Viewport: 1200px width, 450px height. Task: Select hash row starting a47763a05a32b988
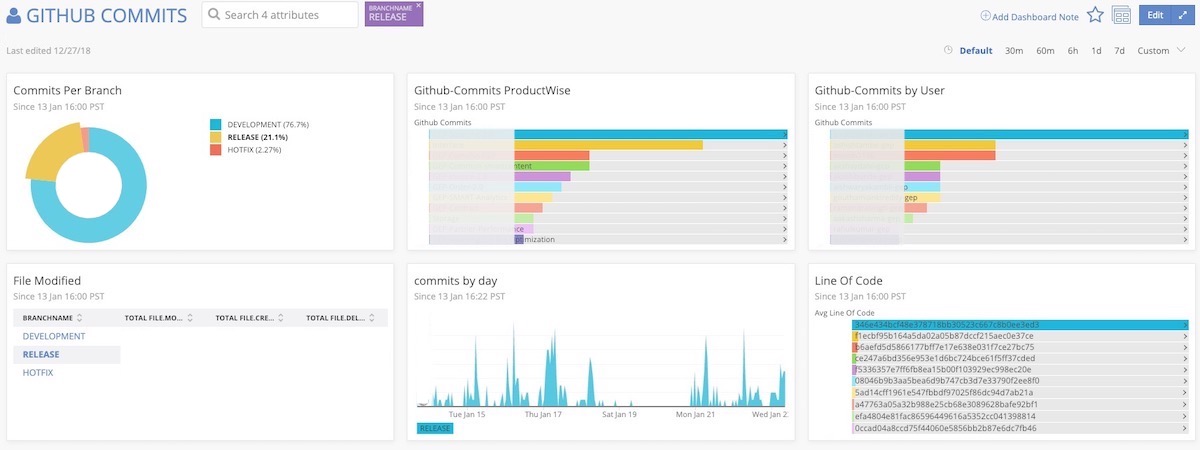pos(1021,404)
